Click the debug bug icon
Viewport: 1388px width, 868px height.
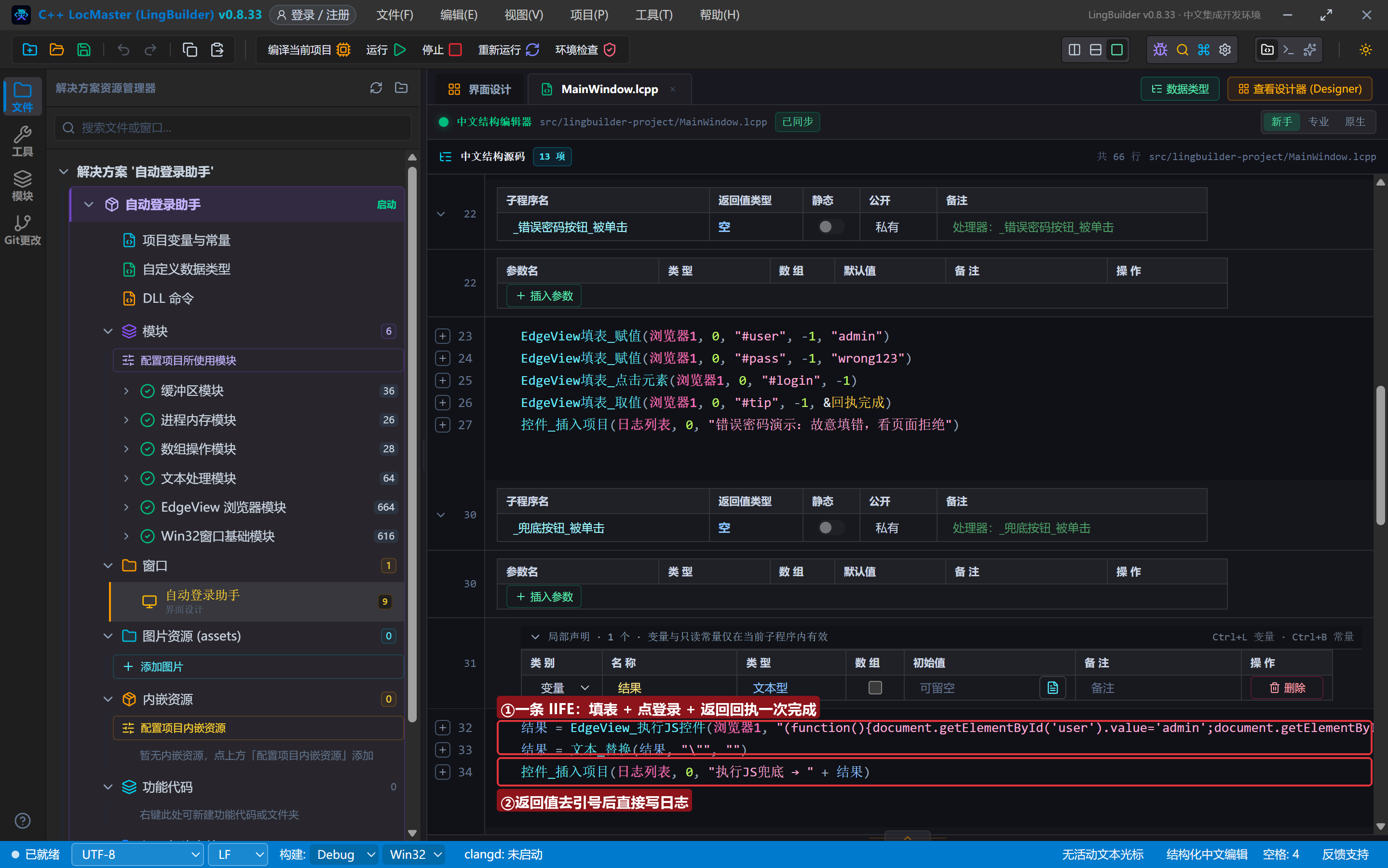[x=1160, y=50]
